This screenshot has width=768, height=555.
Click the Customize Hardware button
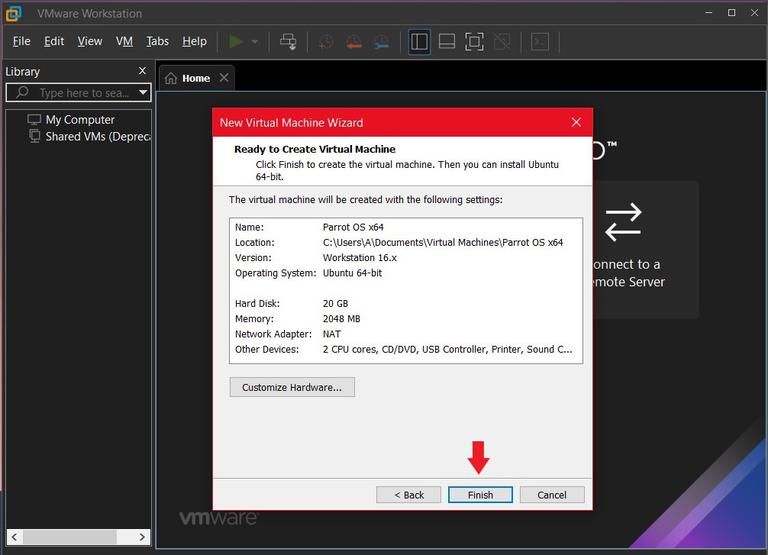[292, 387]
